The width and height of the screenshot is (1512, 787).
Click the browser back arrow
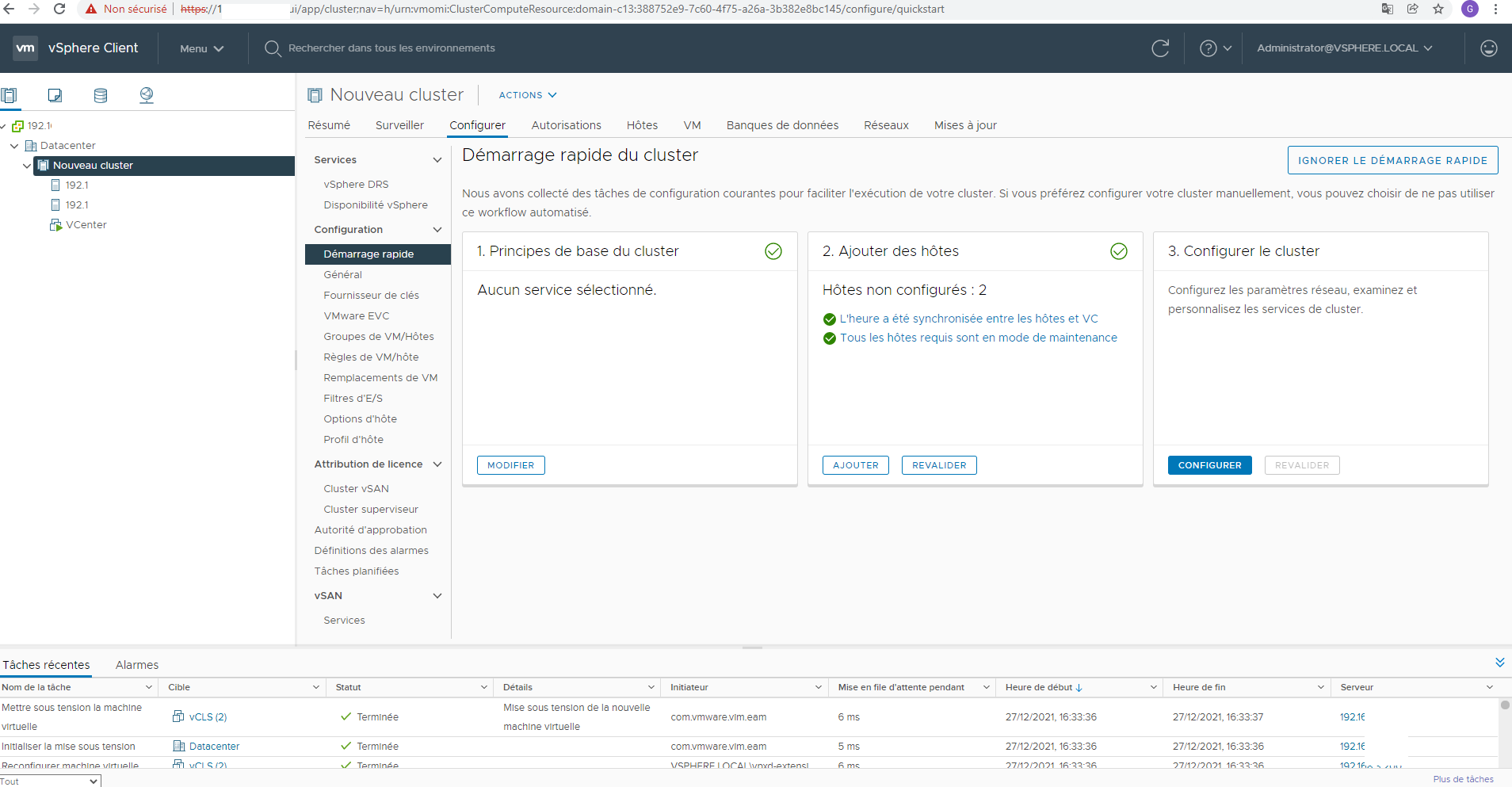coord(10,9)
